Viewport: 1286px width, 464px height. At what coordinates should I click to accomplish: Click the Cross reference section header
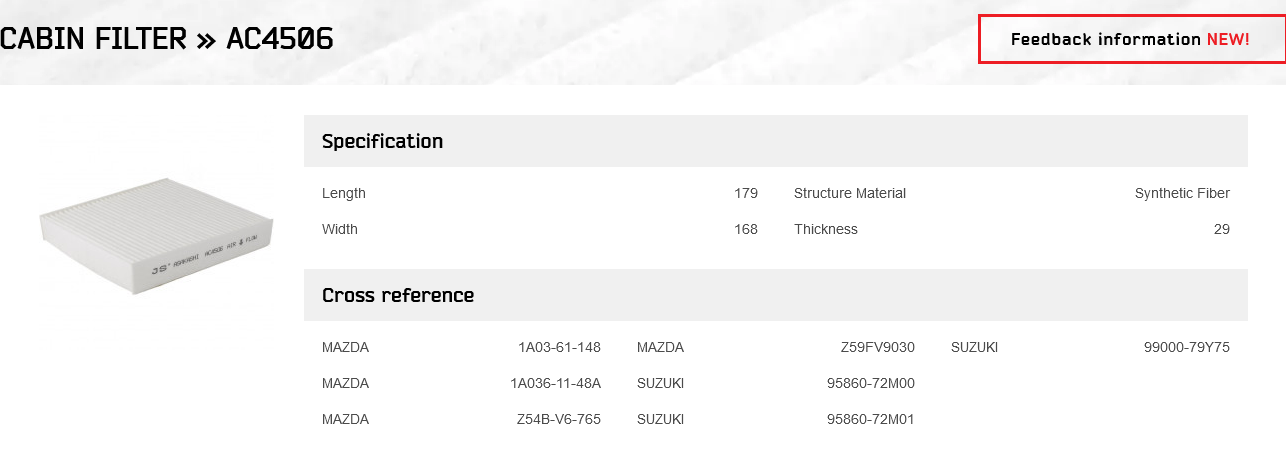[x=776, y=295]
